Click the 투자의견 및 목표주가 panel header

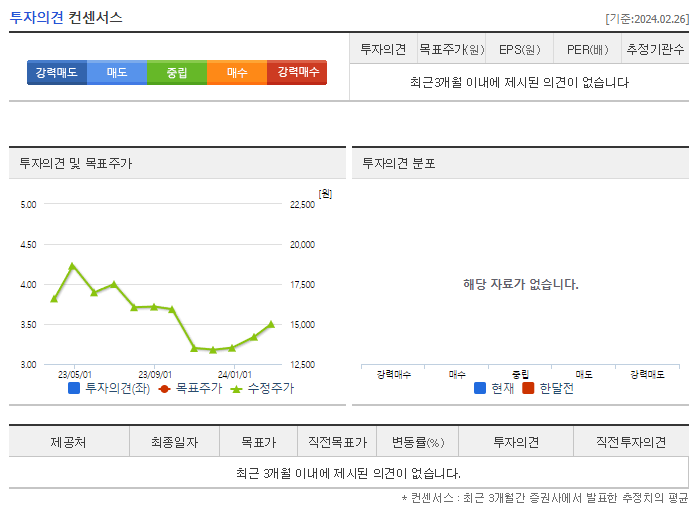tap(177, 163)
